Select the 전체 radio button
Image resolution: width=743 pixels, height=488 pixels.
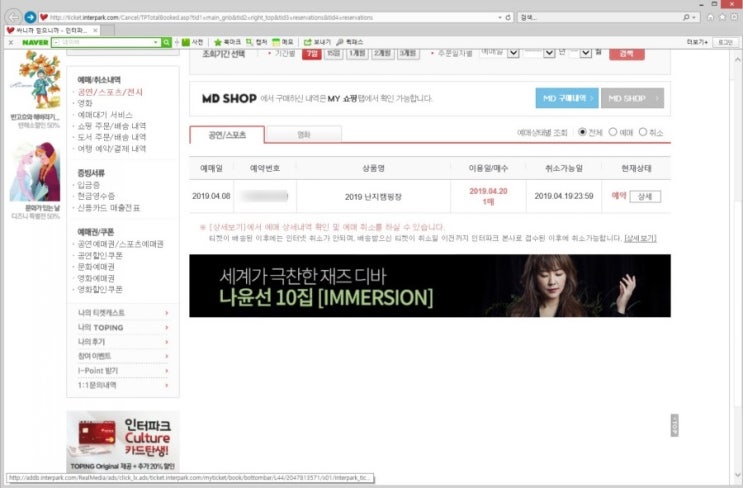tap(582, 132)
